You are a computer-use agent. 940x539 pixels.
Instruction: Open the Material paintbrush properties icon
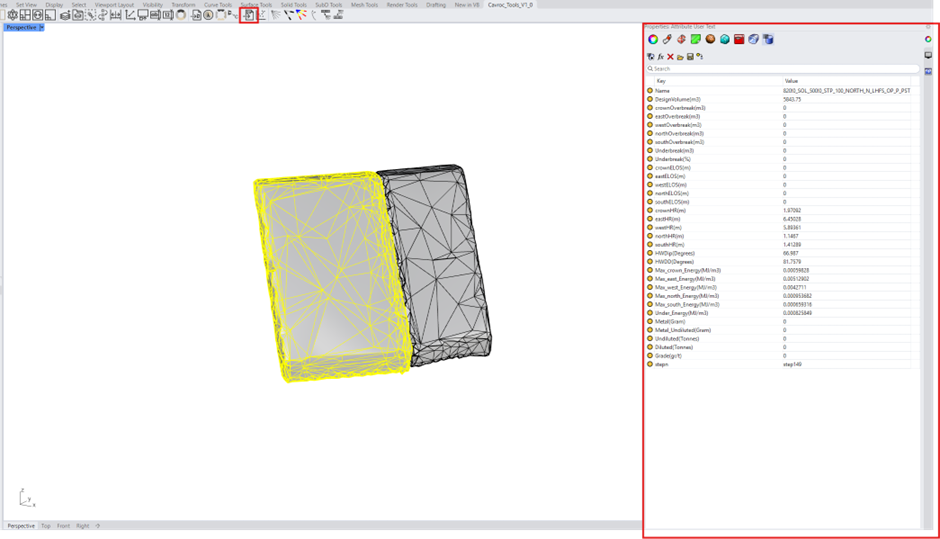pyautogui.click(x=667, y=40)
